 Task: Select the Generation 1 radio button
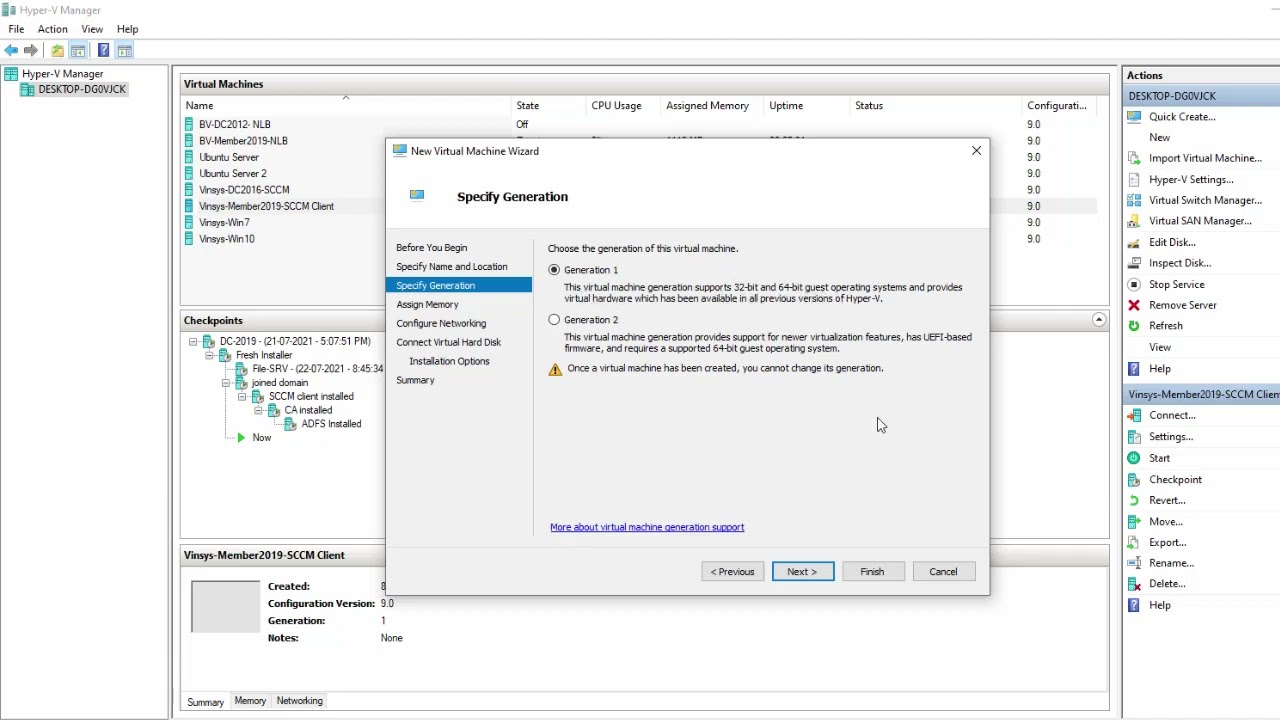point(554,270)
